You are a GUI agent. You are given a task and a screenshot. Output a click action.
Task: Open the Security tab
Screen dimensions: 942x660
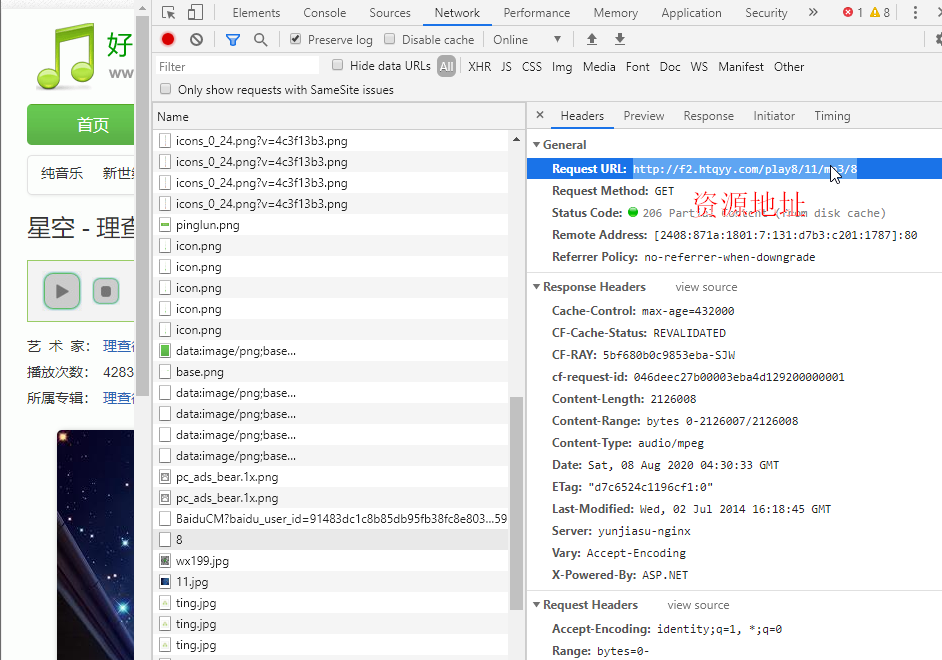pyautogui.click(x=766, y=13)
